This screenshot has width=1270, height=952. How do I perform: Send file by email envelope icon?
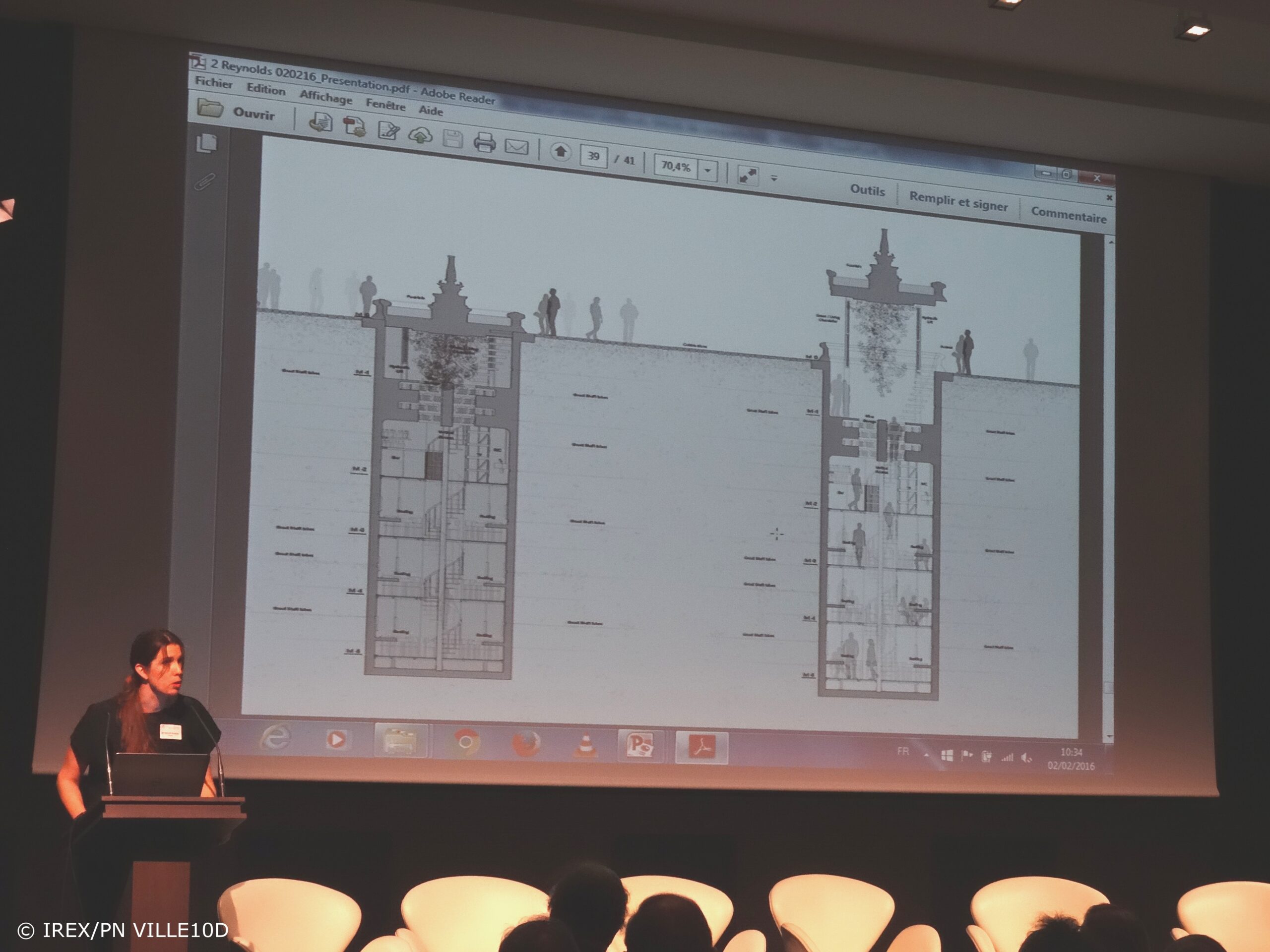click(516, 147)
